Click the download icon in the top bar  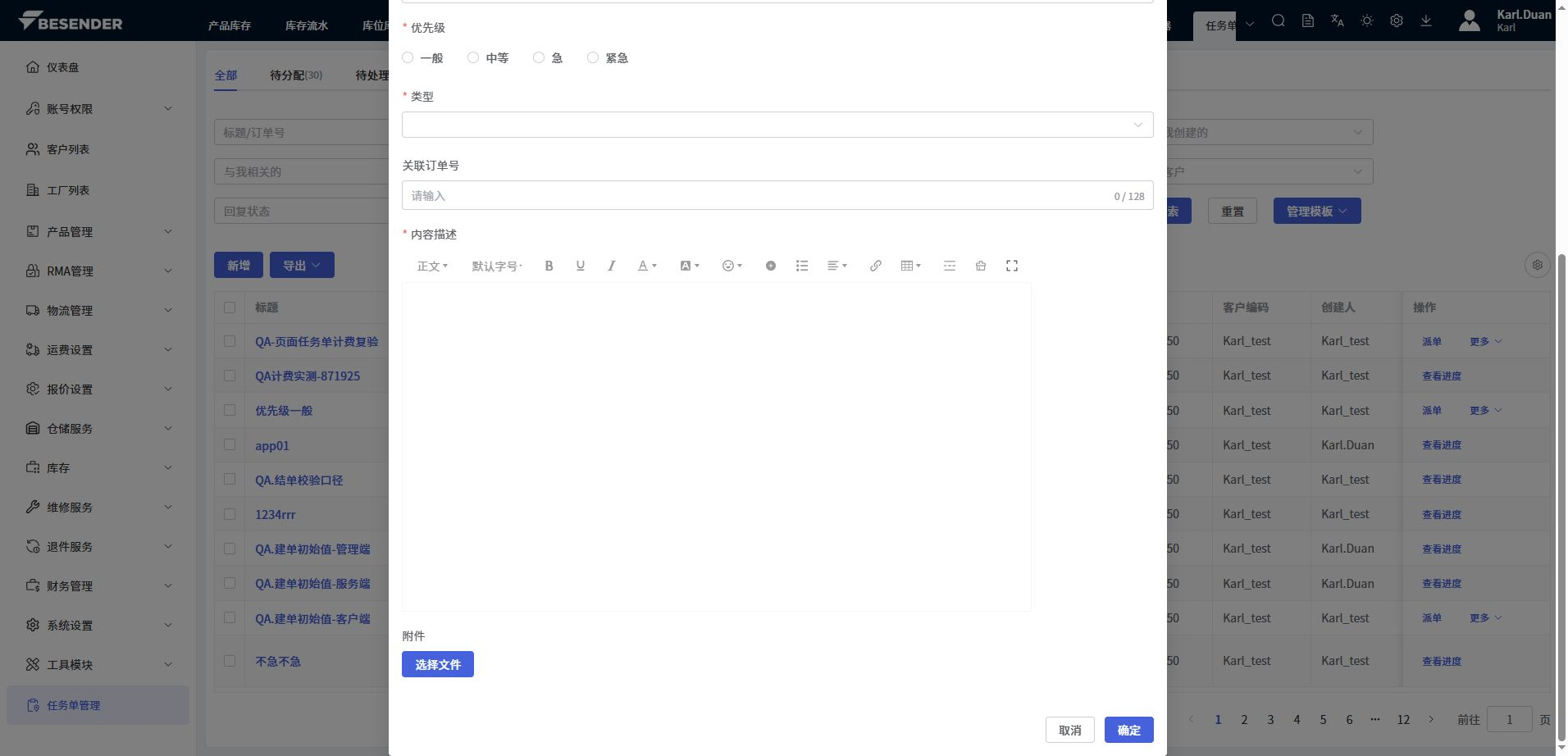[1426, 20]
